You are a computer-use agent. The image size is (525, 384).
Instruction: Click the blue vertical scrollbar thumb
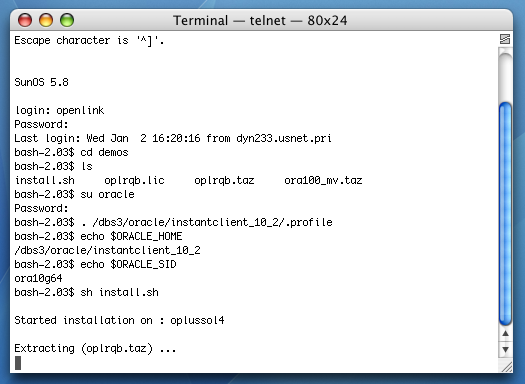pyautogui.click(x=505, y=213)
